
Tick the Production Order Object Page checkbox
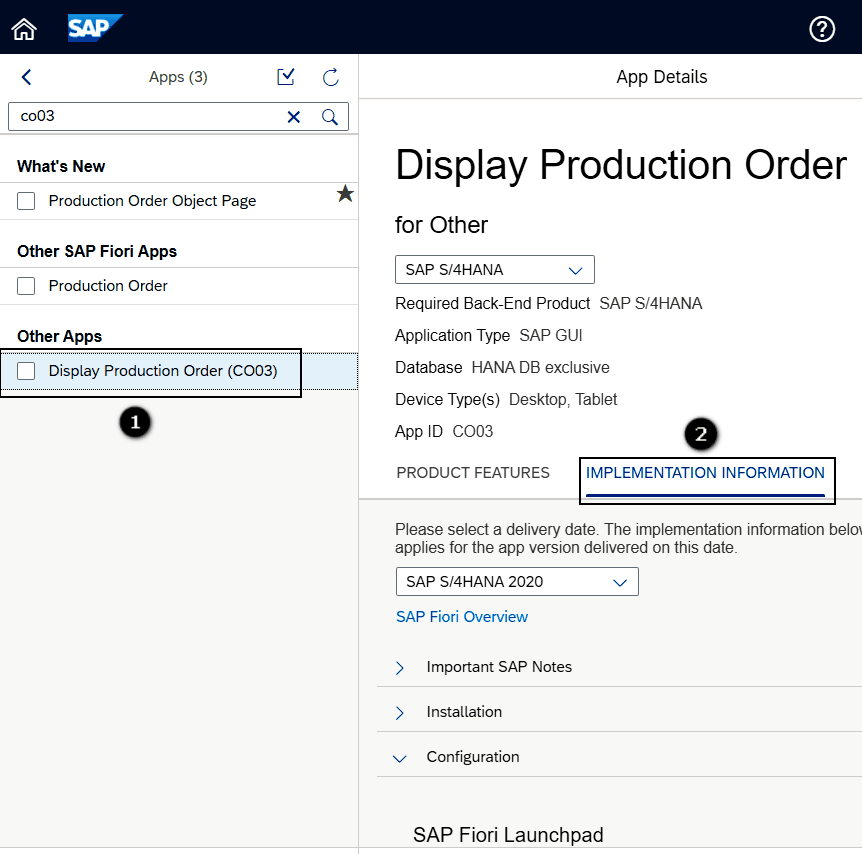[27, 201]
